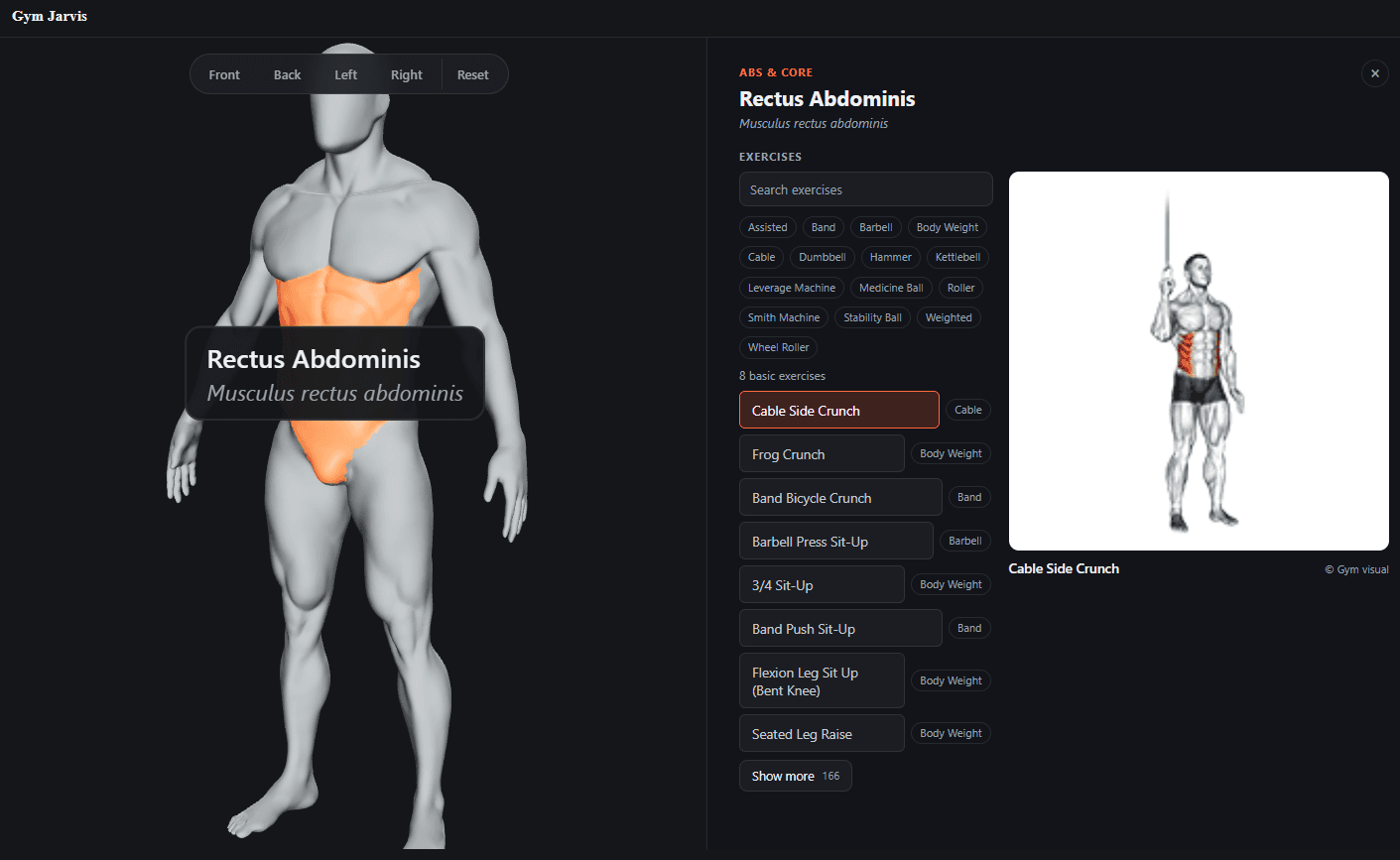Switch model to Left view

[x=345, y=74]
